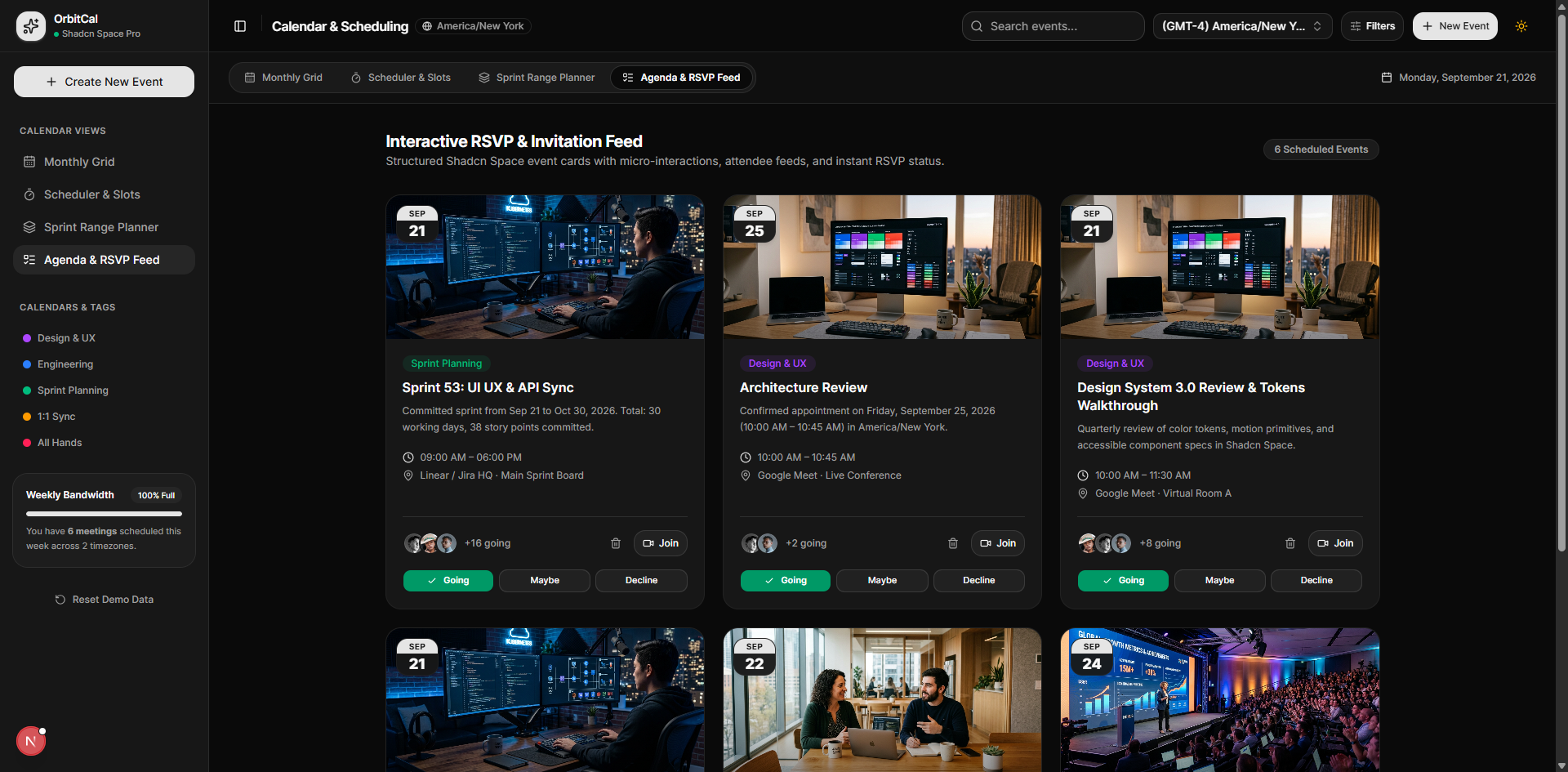This screenshot has height=772, width=1568.
Task: Click the Create New Event button
Action: coord(105,82)
